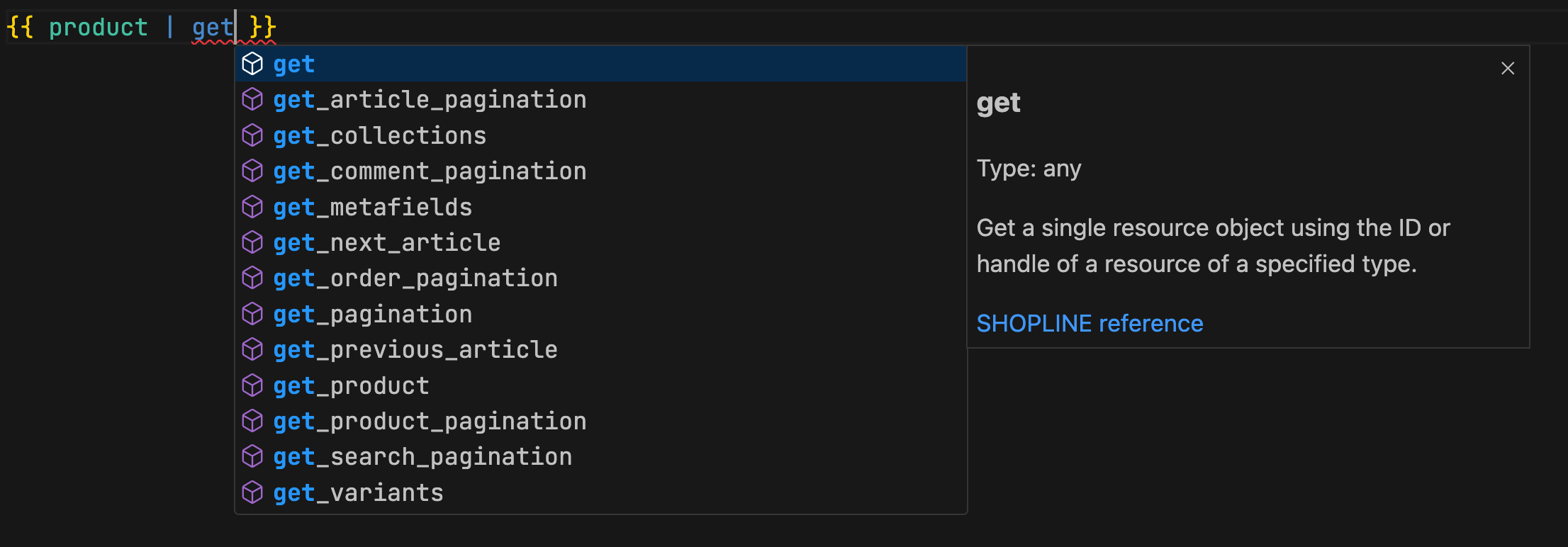Place cursor on the product variable
Screen dimensions: 1568x547
(x=98, y=28)
